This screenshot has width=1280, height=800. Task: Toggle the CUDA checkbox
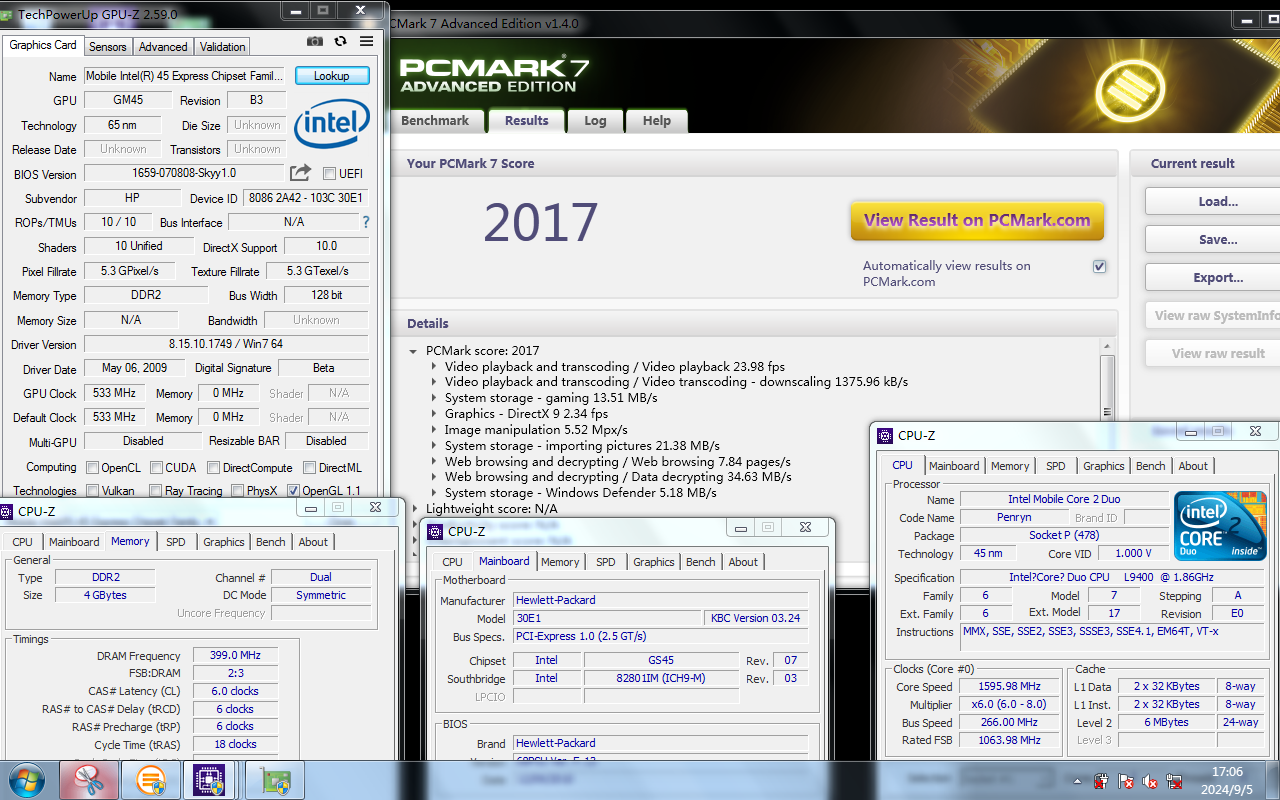(157, 467)
